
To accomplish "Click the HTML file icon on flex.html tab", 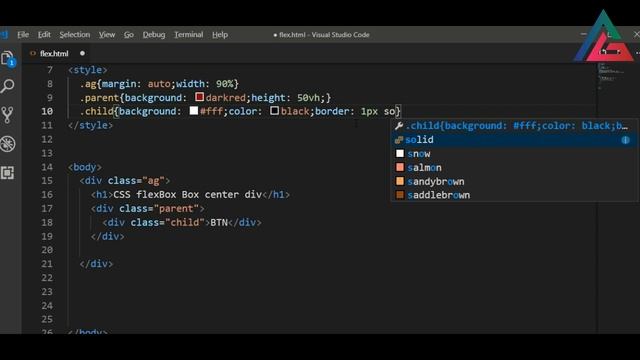I will pyautogui.click(x=33, y=53).
